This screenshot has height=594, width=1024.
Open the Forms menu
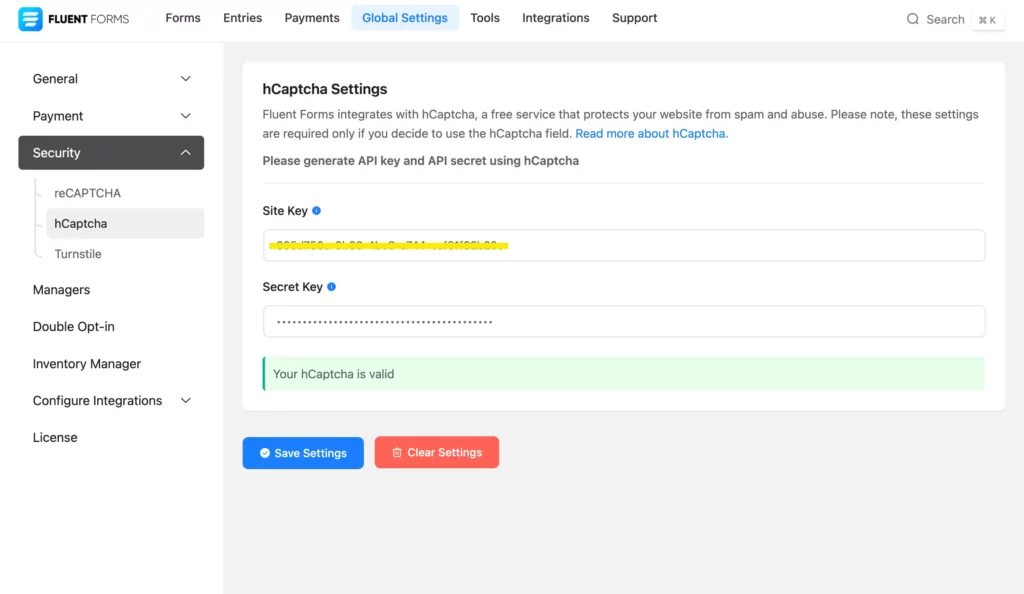pos(183,18)
